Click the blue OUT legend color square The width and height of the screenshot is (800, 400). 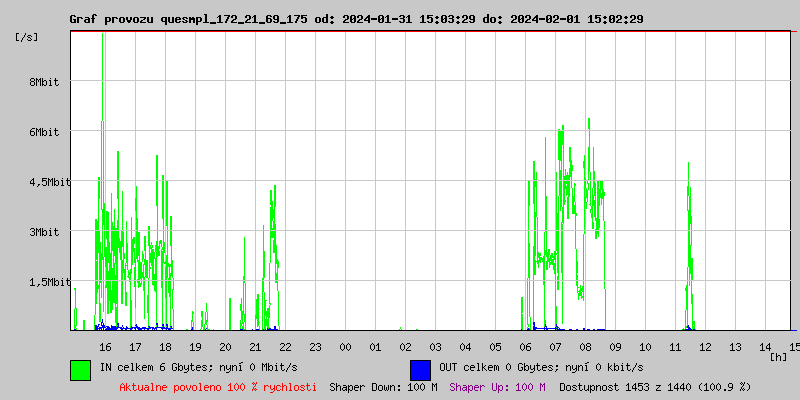pos(420,369)
